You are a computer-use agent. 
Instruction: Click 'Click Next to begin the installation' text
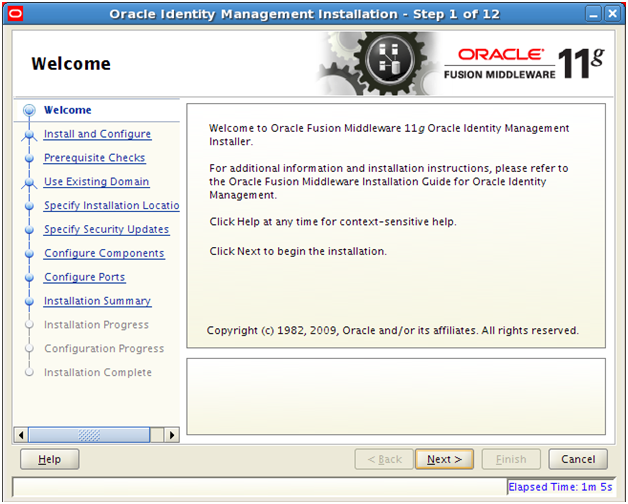tap(298, 251)
